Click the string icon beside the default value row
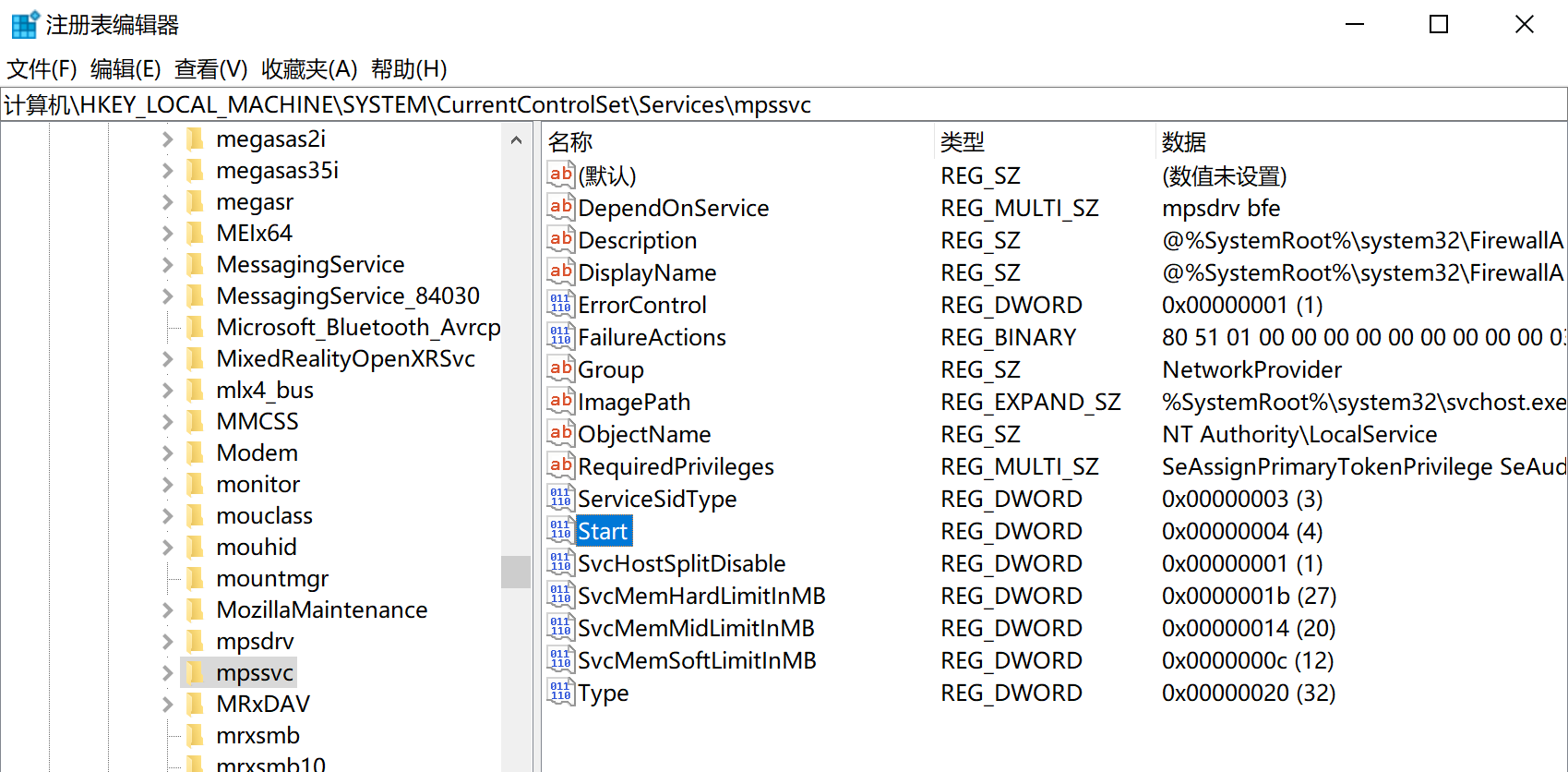The image size is (1568, 772). pos(560,175)
